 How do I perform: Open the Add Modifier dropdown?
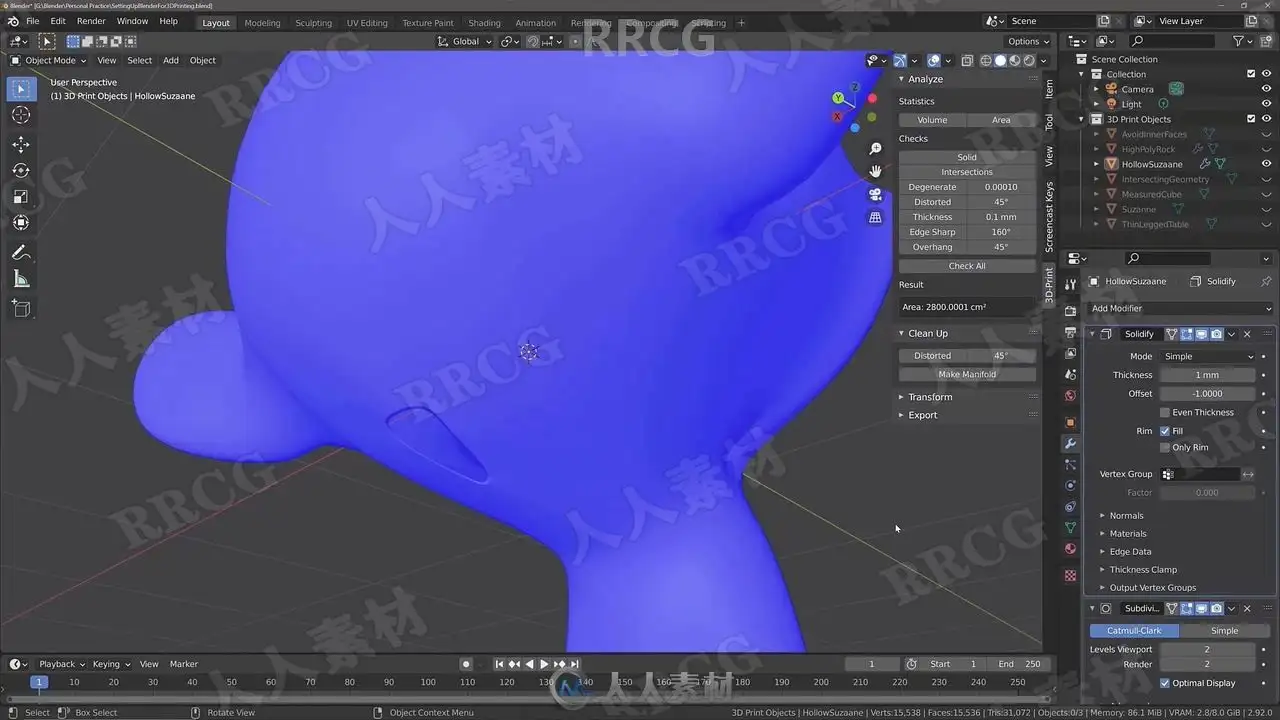[x=1180, y=308]
